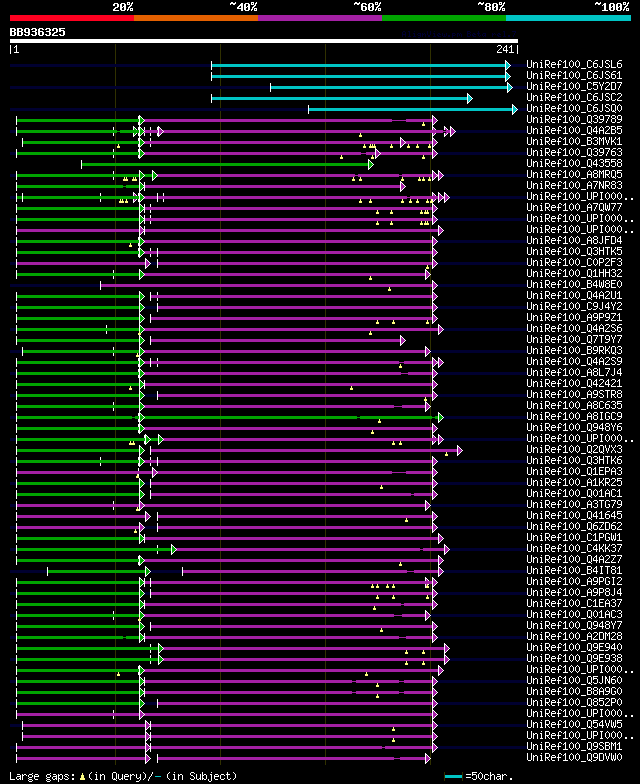Click the white query sequence bar
640x784 pixels.
[264, 41]
